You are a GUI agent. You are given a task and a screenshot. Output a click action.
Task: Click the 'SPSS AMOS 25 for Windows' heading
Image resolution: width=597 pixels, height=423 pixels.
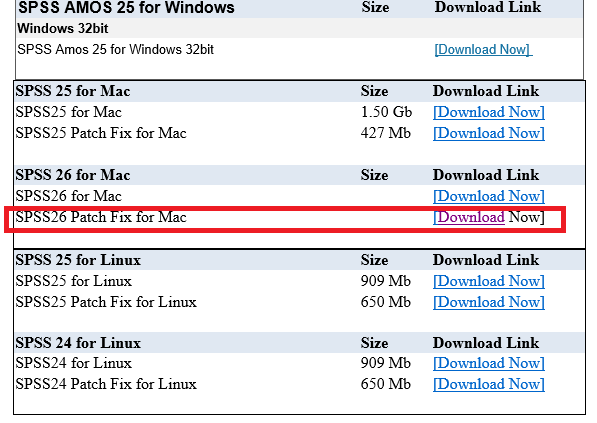coord(126,7)
